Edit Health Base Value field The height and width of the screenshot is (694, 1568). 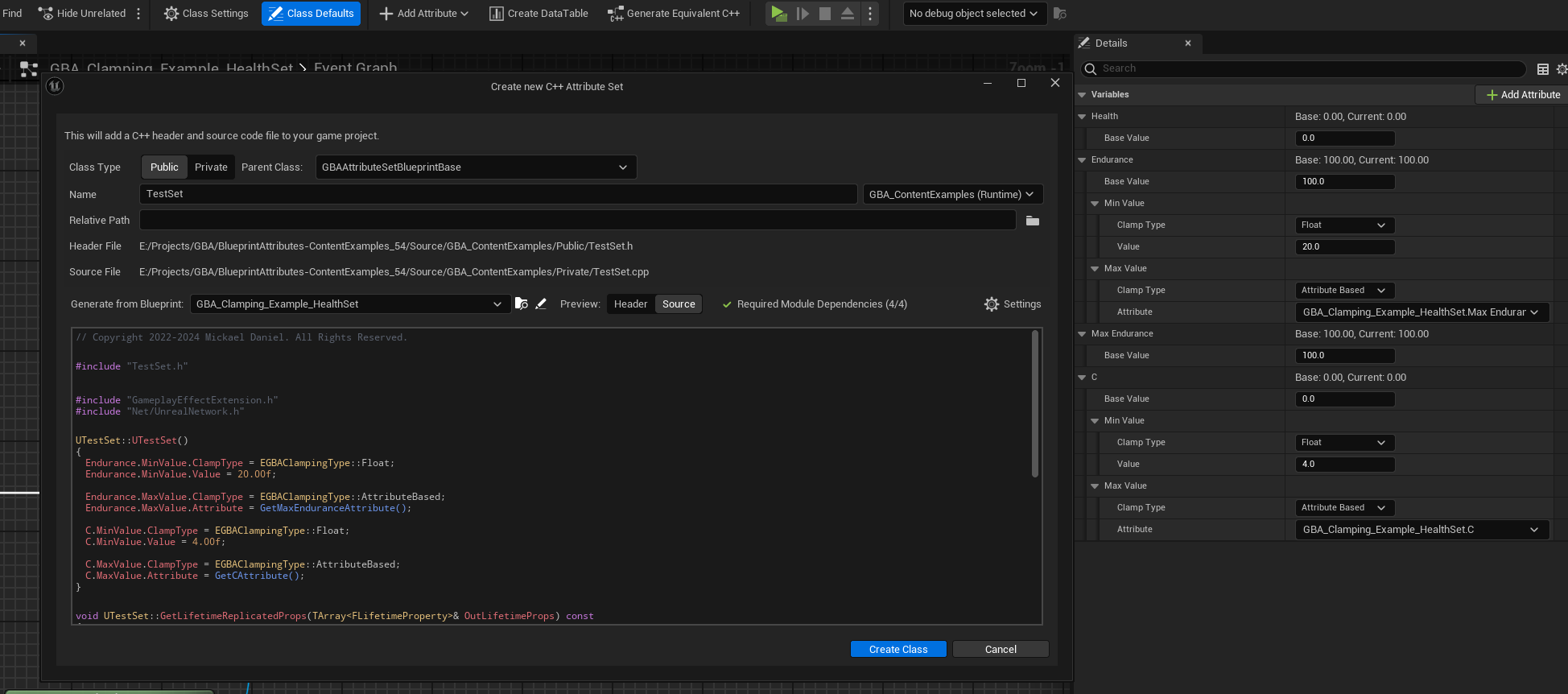(1345, 138)
